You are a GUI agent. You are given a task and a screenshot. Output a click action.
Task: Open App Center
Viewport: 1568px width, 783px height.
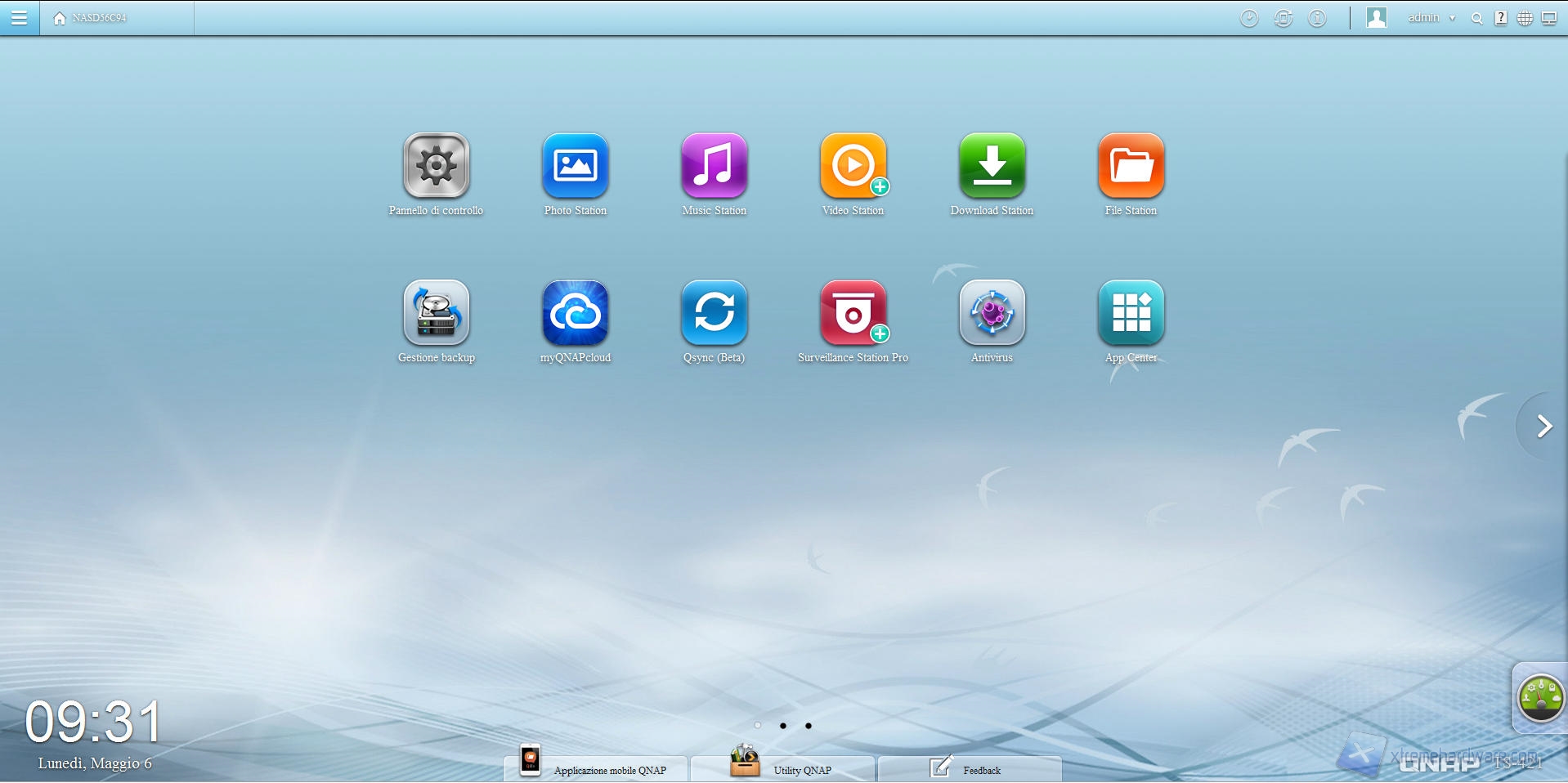coord(1131,313)
